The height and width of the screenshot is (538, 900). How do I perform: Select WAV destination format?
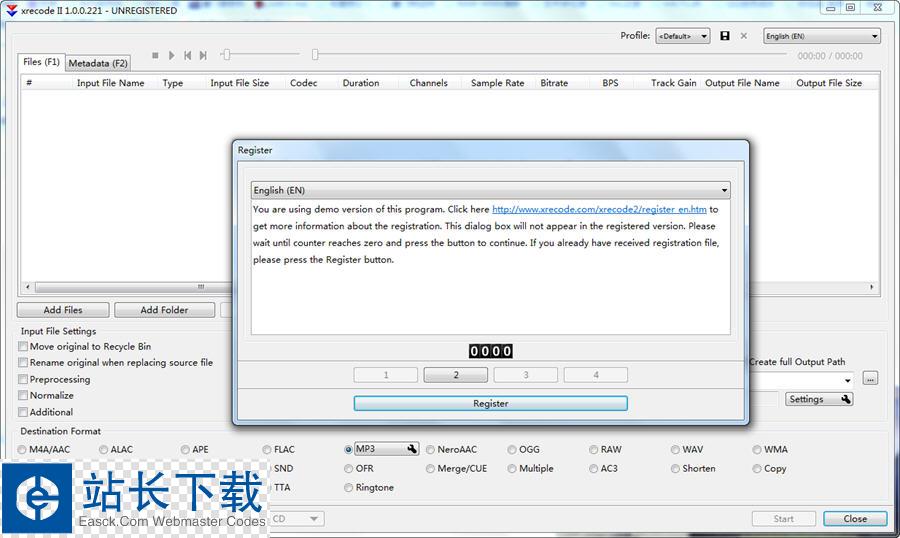coord(676,450)
